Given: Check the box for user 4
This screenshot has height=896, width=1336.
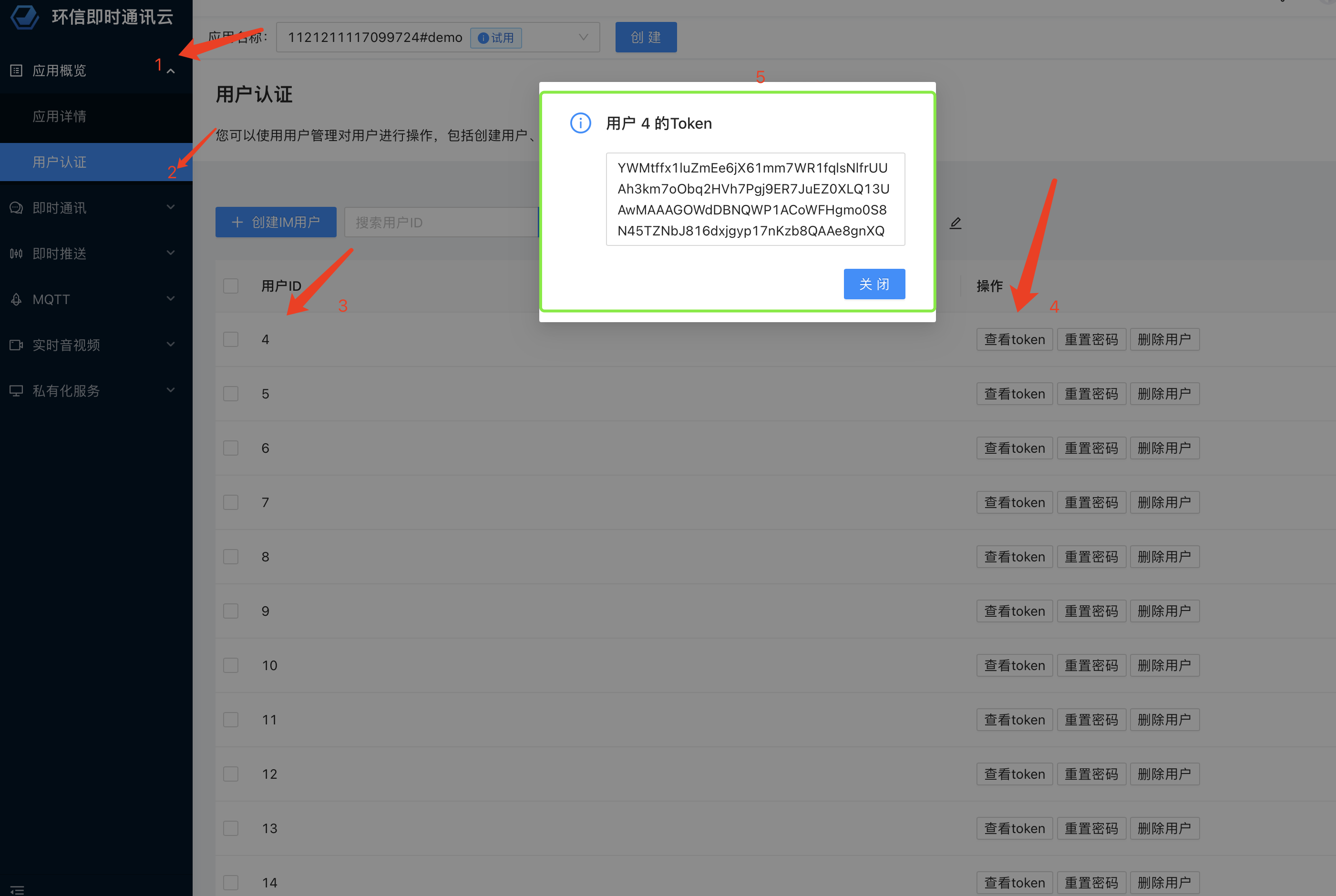Looking at the screenshot, I should (x=231, y=339).
